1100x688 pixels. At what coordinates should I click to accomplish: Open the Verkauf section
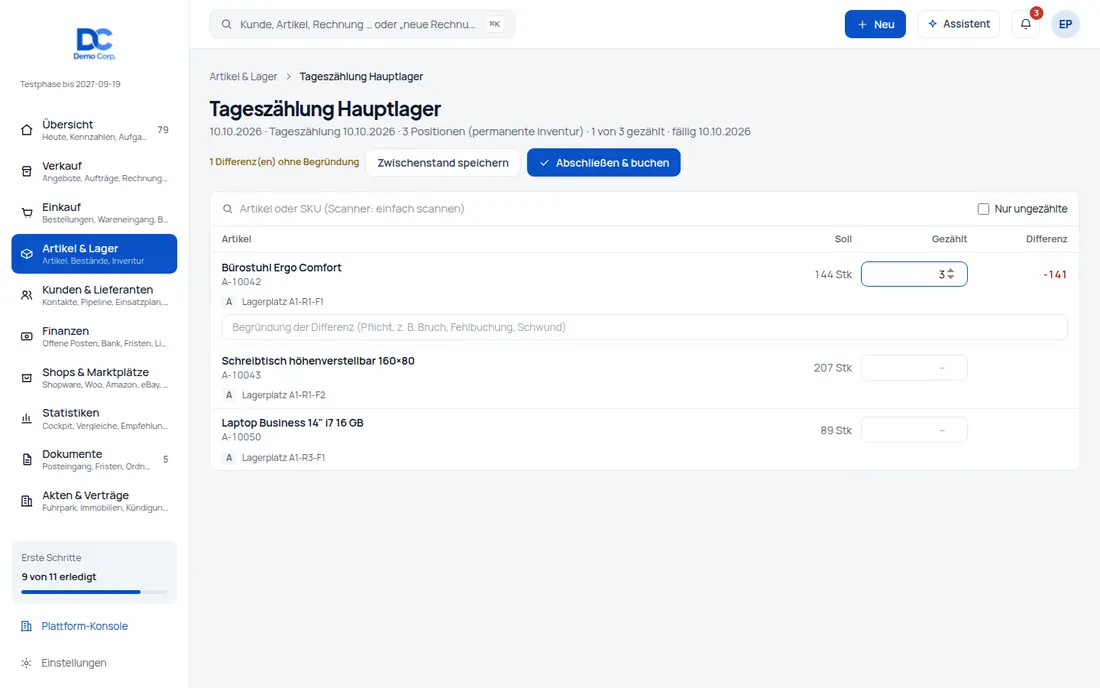94,171
